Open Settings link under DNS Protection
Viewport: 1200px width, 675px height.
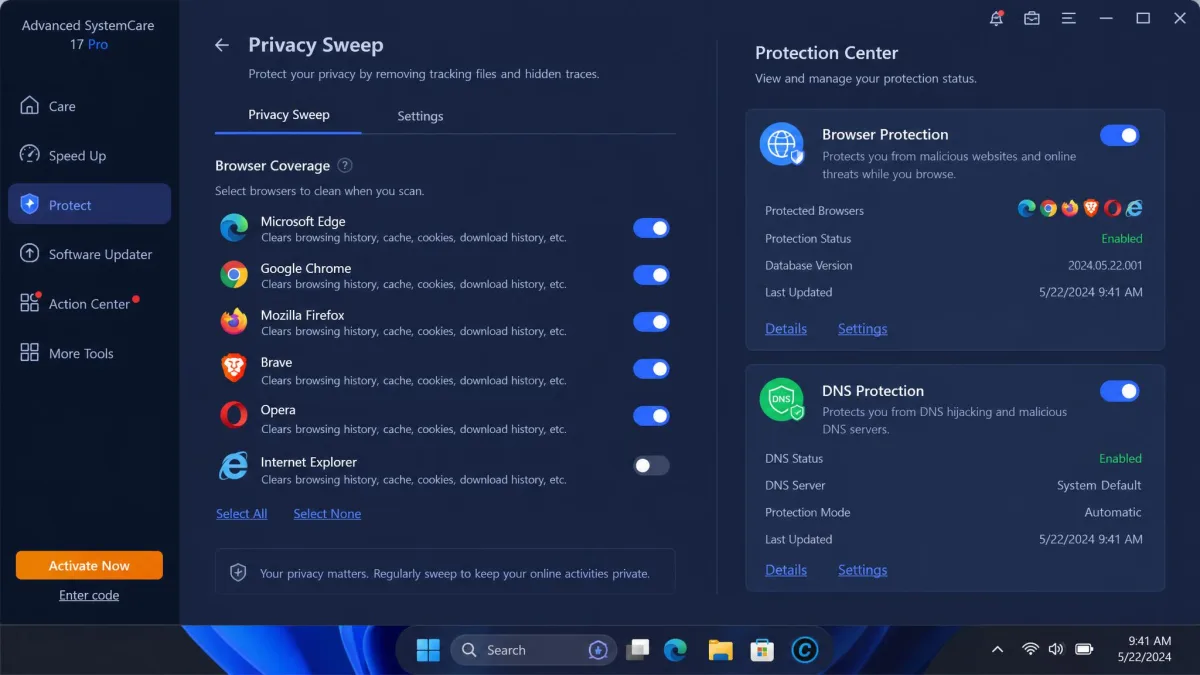[862, 570]
